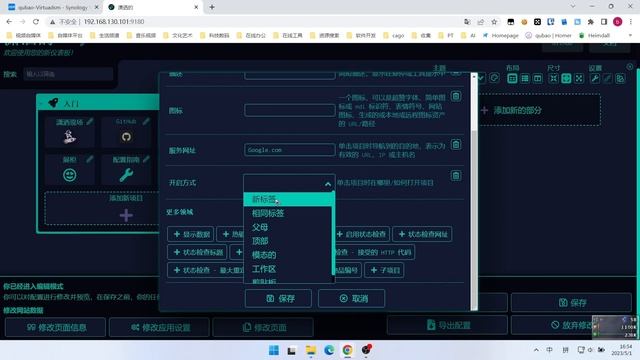640x360 pixels.
Task: Set small item size icon
Action: [553, 78]
